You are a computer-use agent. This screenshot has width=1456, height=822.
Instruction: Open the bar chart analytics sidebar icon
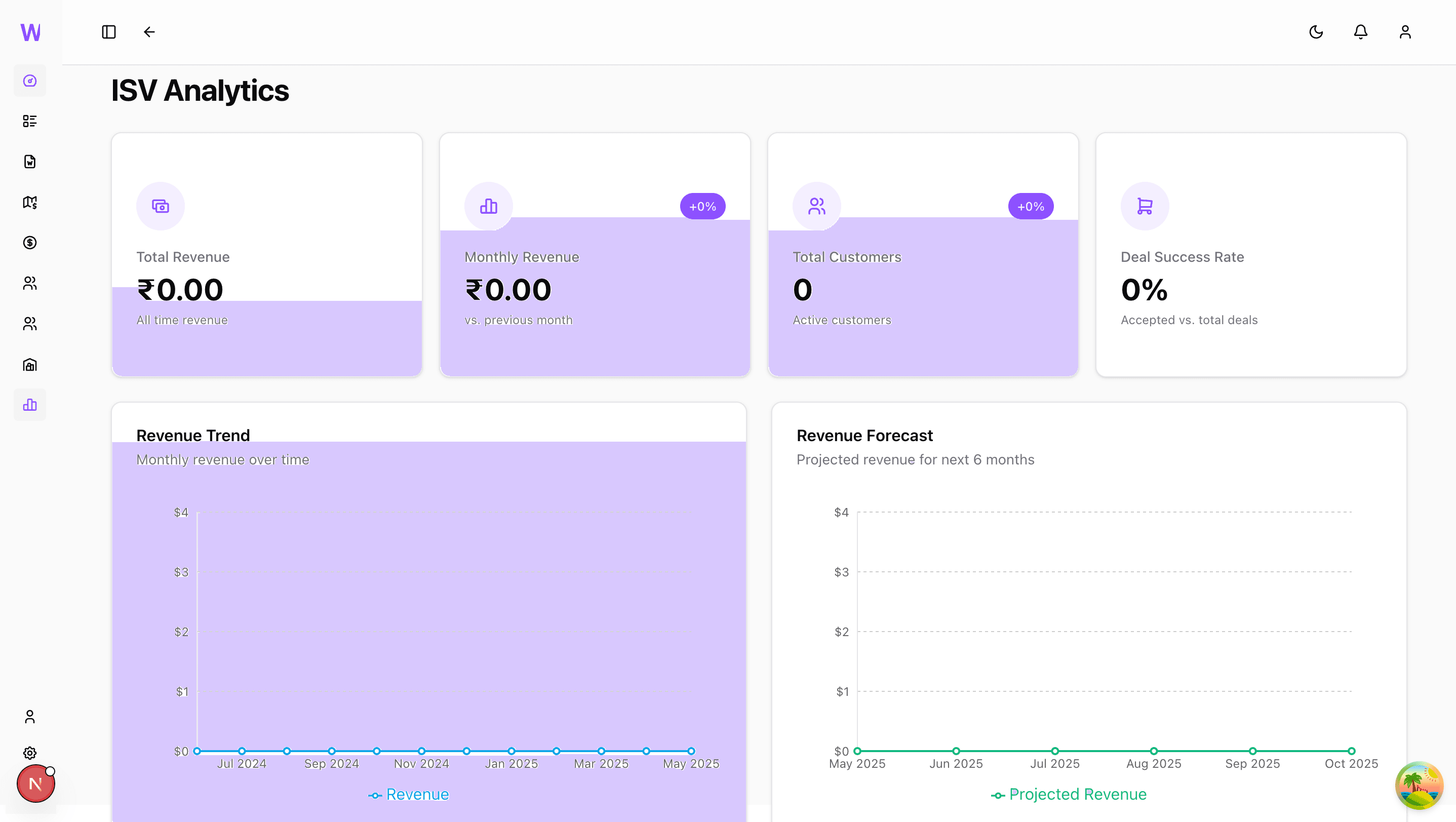(x=30, y=405)
